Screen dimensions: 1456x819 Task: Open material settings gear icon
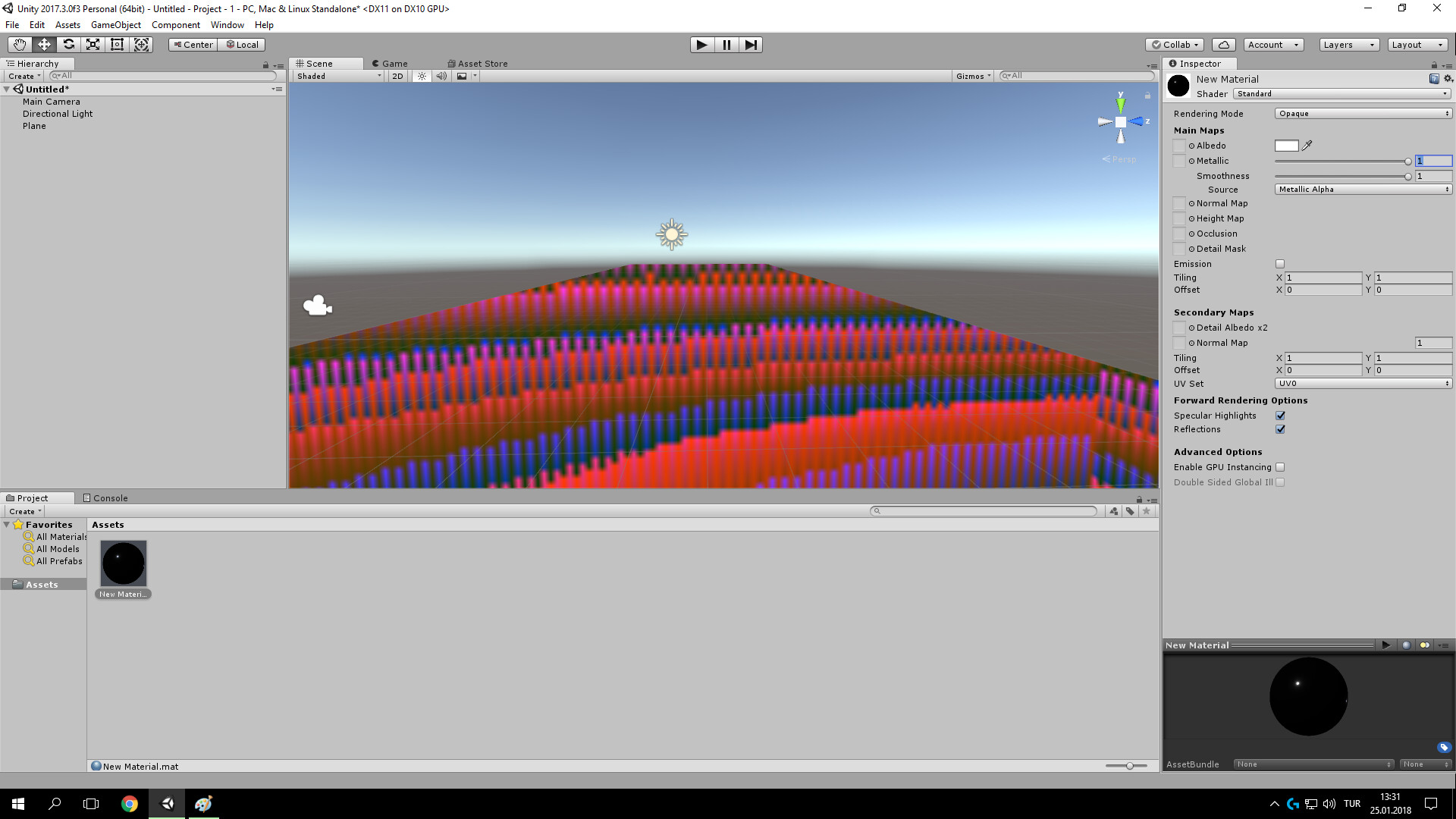pos(1448,79)
